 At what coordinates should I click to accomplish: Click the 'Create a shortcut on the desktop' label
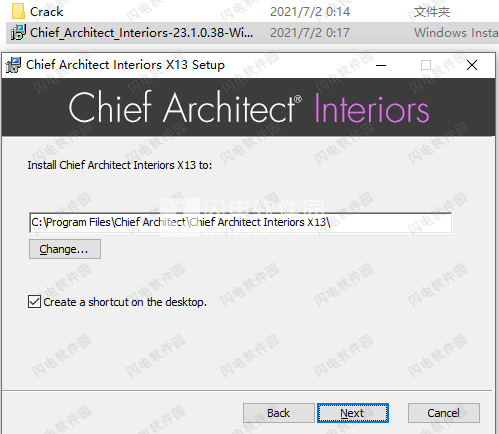click(125, 302)
